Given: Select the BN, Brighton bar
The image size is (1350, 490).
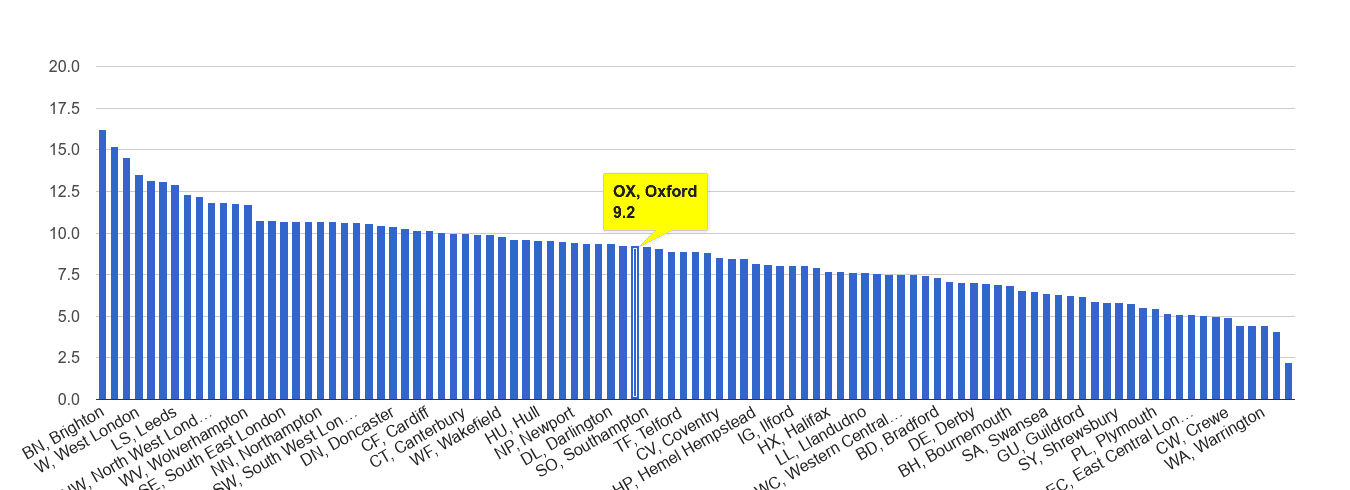Looking at the screenshot, I should click(102, 264).
